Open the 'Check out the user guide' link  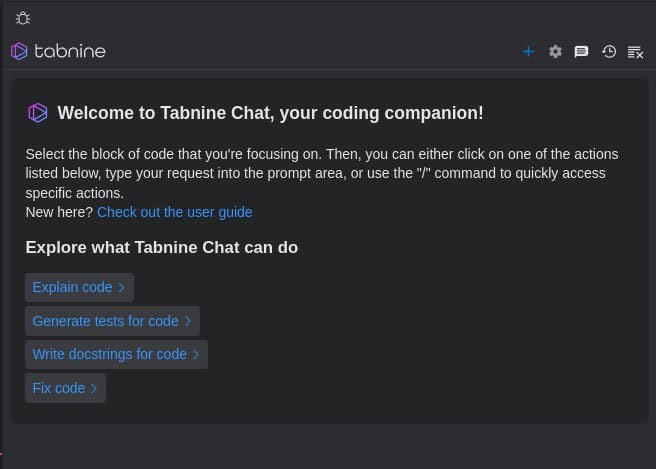tap(174, 212)
